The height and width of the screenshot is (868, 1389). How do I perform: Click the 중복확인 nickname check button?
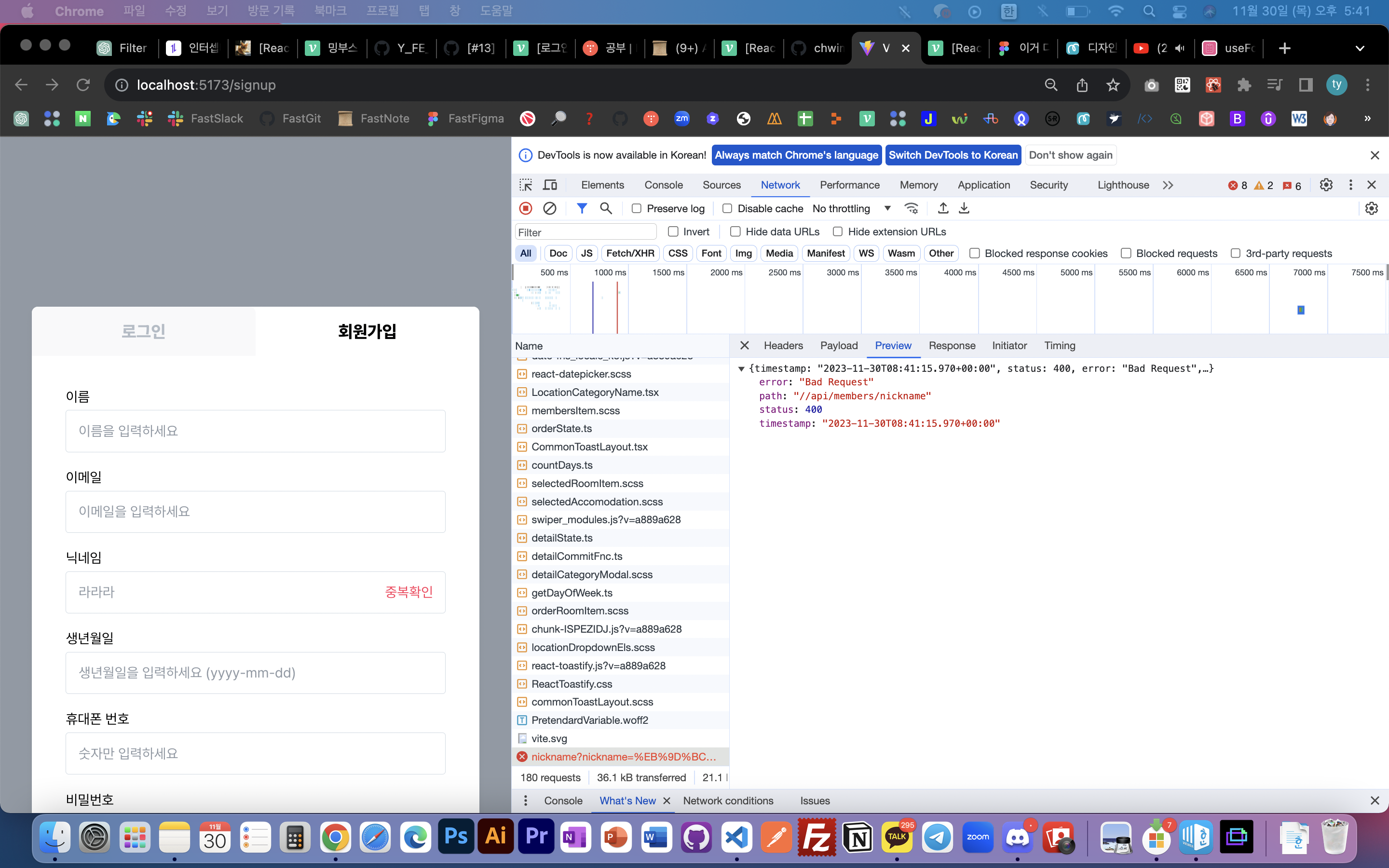409,592
